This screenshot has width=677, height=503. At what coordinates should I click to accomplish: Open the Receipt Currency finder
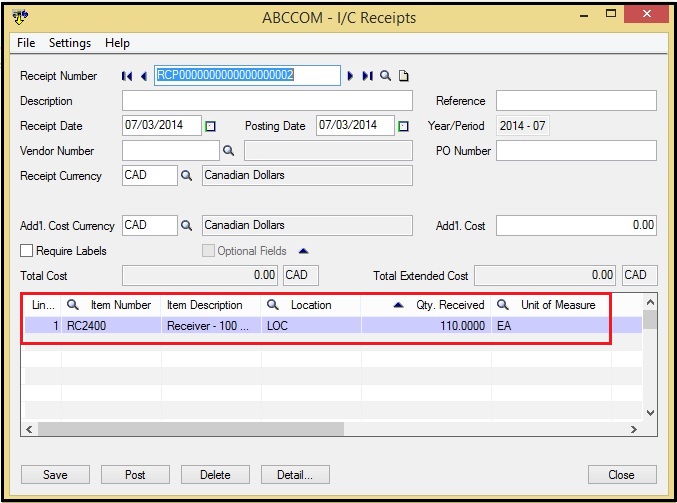pyautogui.click(x=186, y=176)
